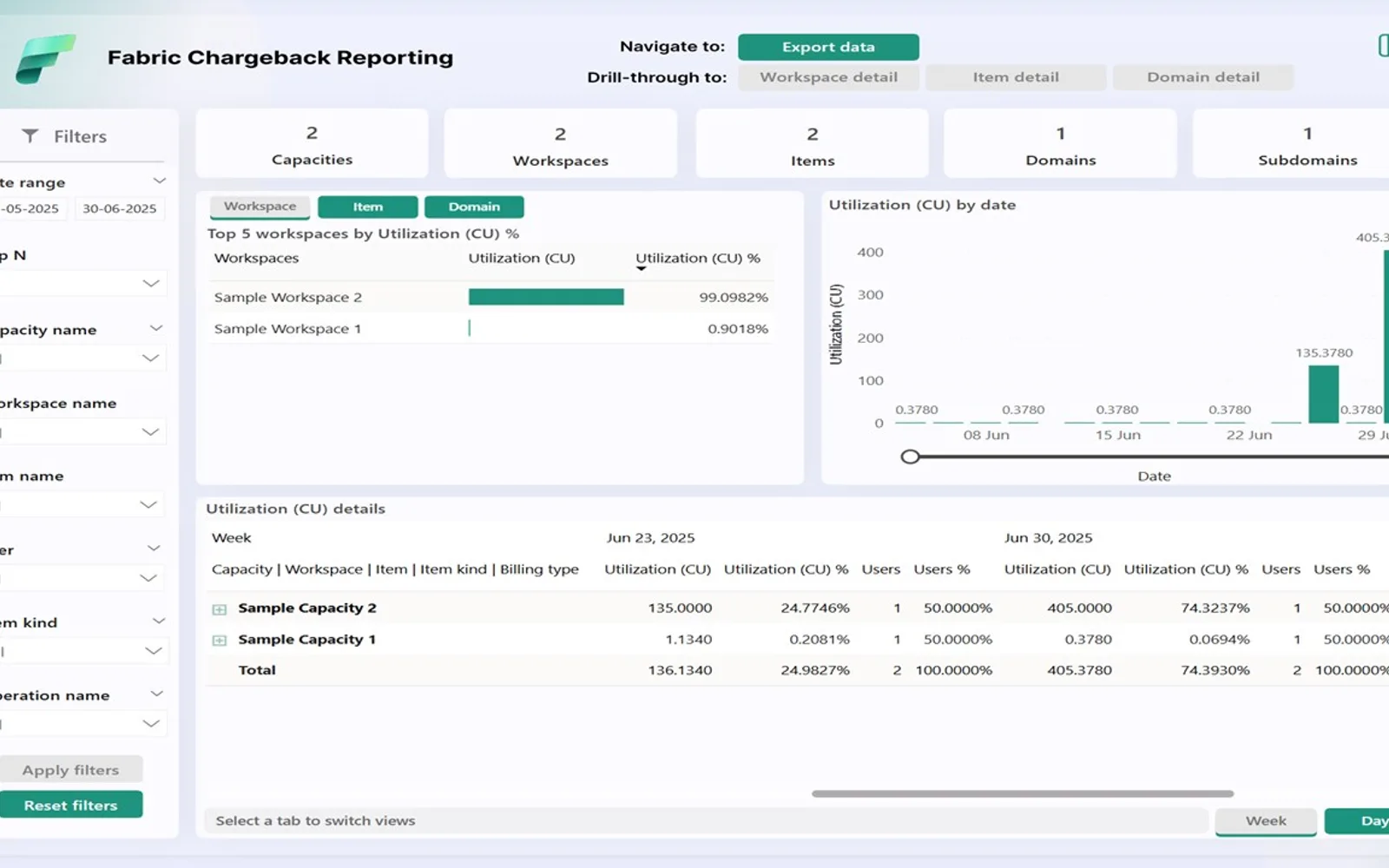This screenshot has height=868, width=1389.
Task: Click Workspace detail drill-through button
Action: [x=828, y=77]
